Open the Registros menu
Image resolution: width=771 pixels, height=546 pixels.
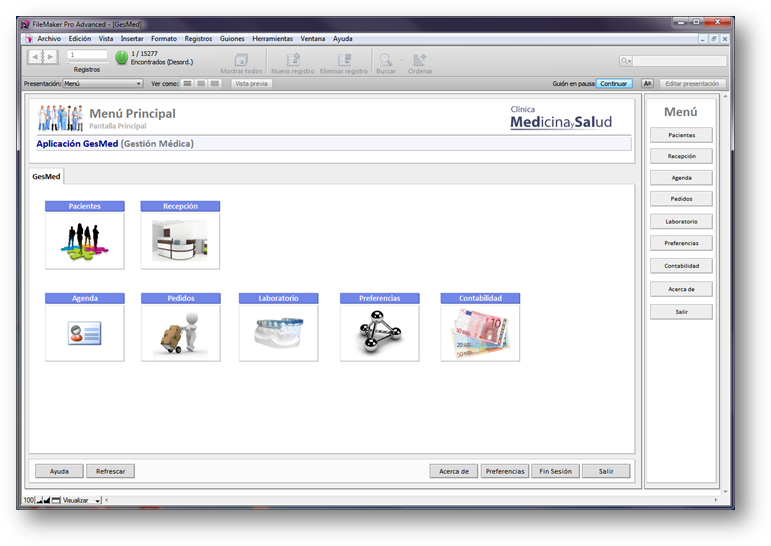[198, 39]
